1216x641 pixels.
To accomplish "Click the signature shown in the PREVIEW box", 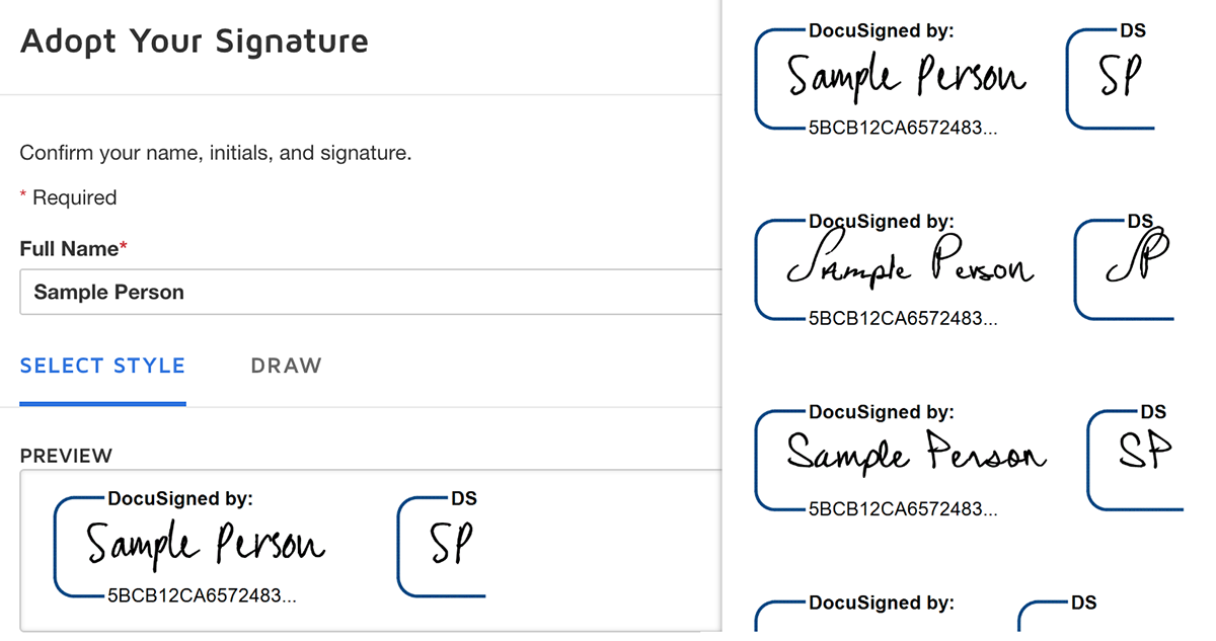I will 205,545.
